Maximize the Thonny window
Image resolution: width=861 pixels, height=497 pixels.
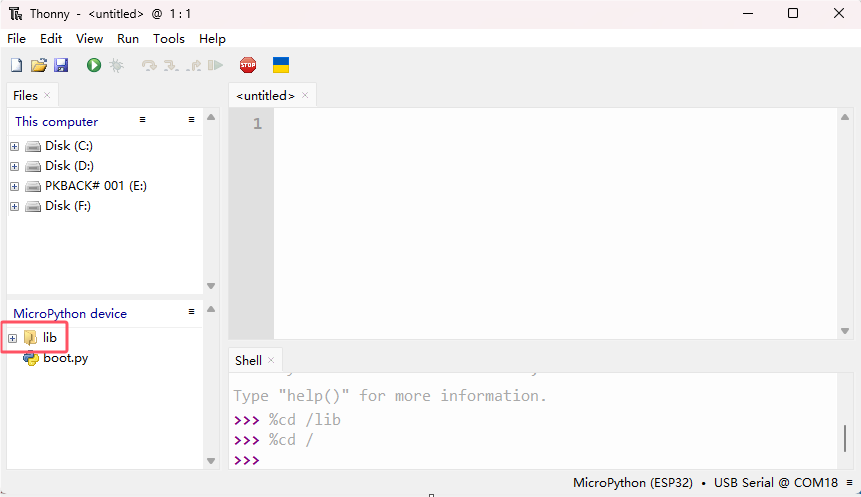point(793,13)
